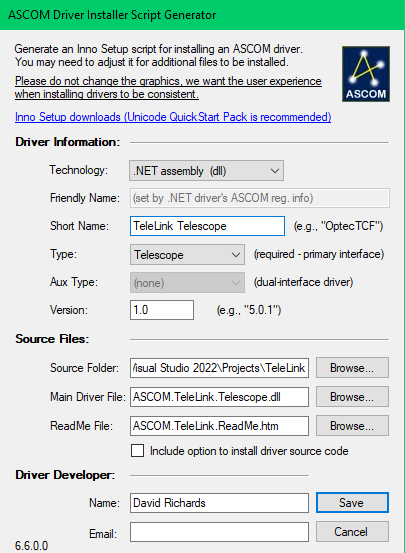Image resolution: width=405 pixels, height=553 pixels.
Task: Click the '(required - primary interface)' text
Action: coord(319,254)
